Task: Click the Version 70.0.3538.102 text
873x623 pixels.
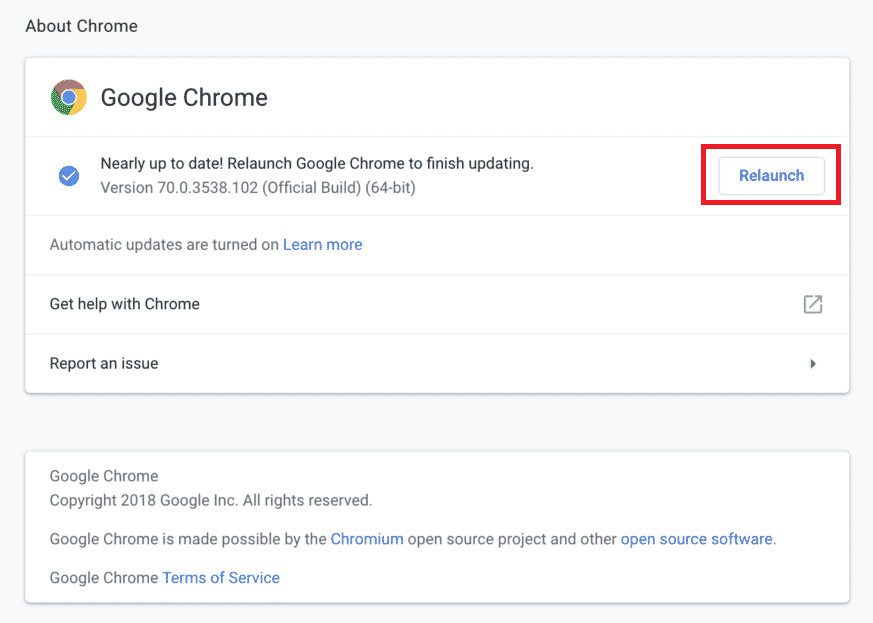Action: [x=258, y=187]
